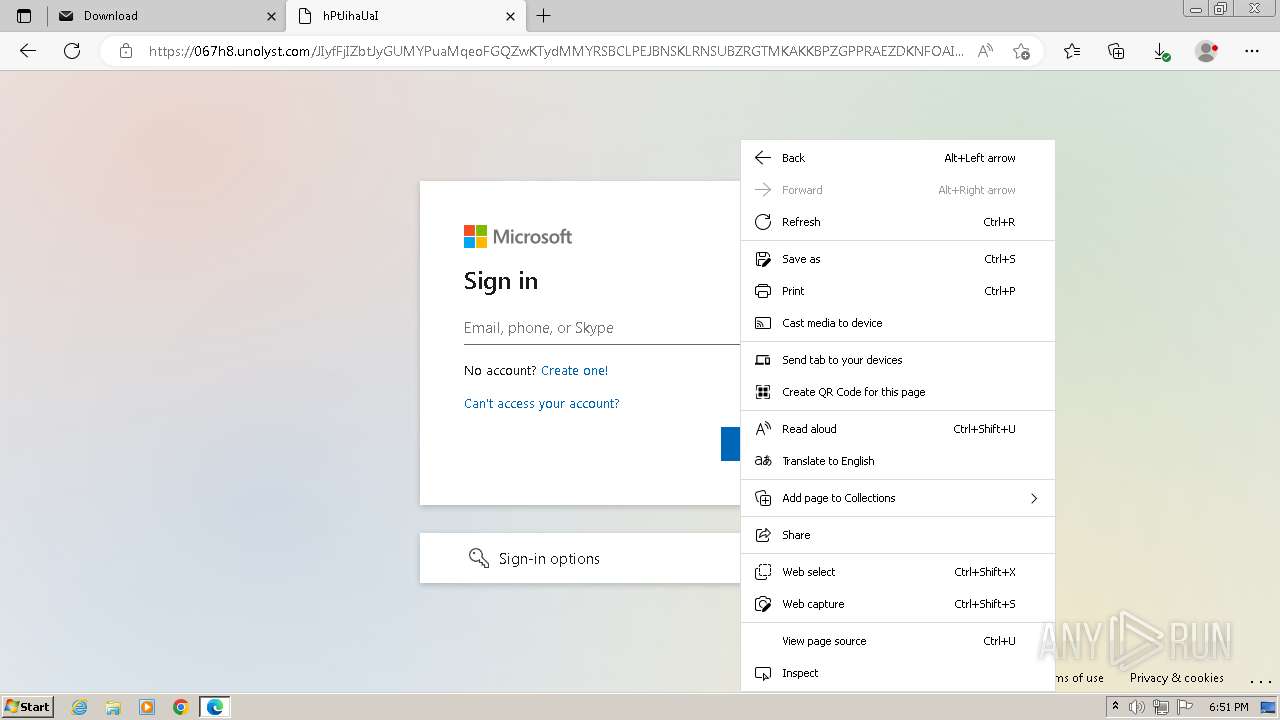Click the 6:51 PM clock
1280x720 pixels.
click(1229, 707)
